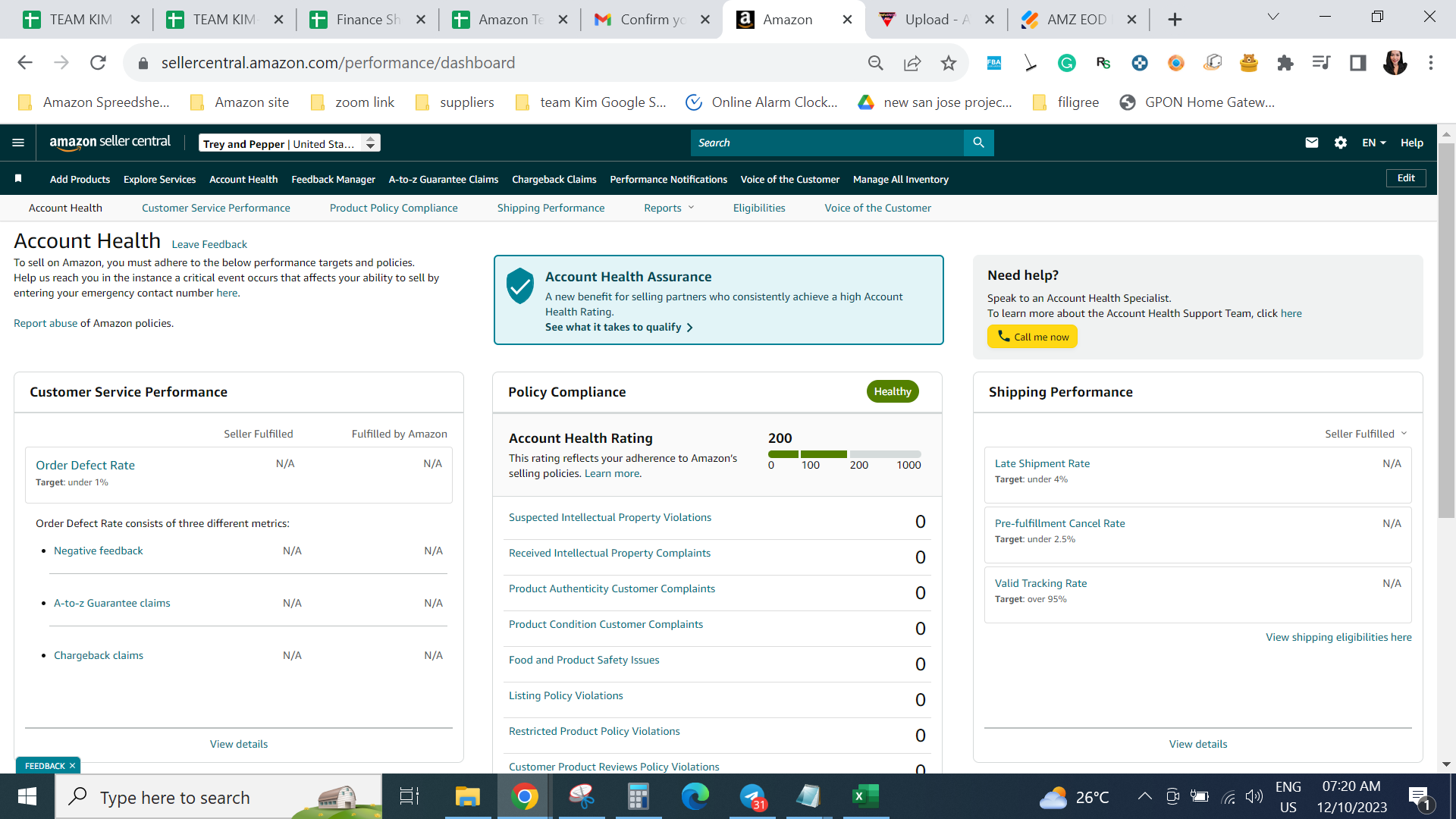Open the Seller Central hamburger menu
This screenshot has width=1456, height=819.
click(x=18, y=143)
